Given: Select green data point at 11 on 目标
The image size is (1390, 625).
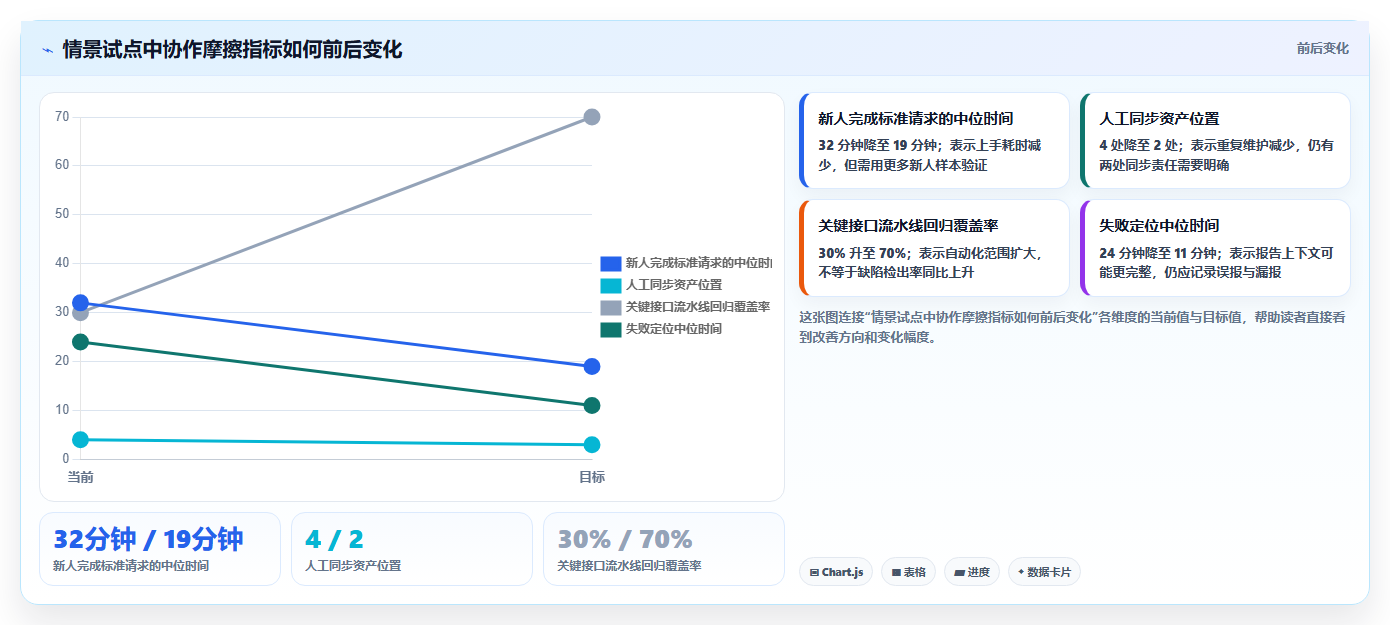Looking at the screenshot, I should (591, 405).
